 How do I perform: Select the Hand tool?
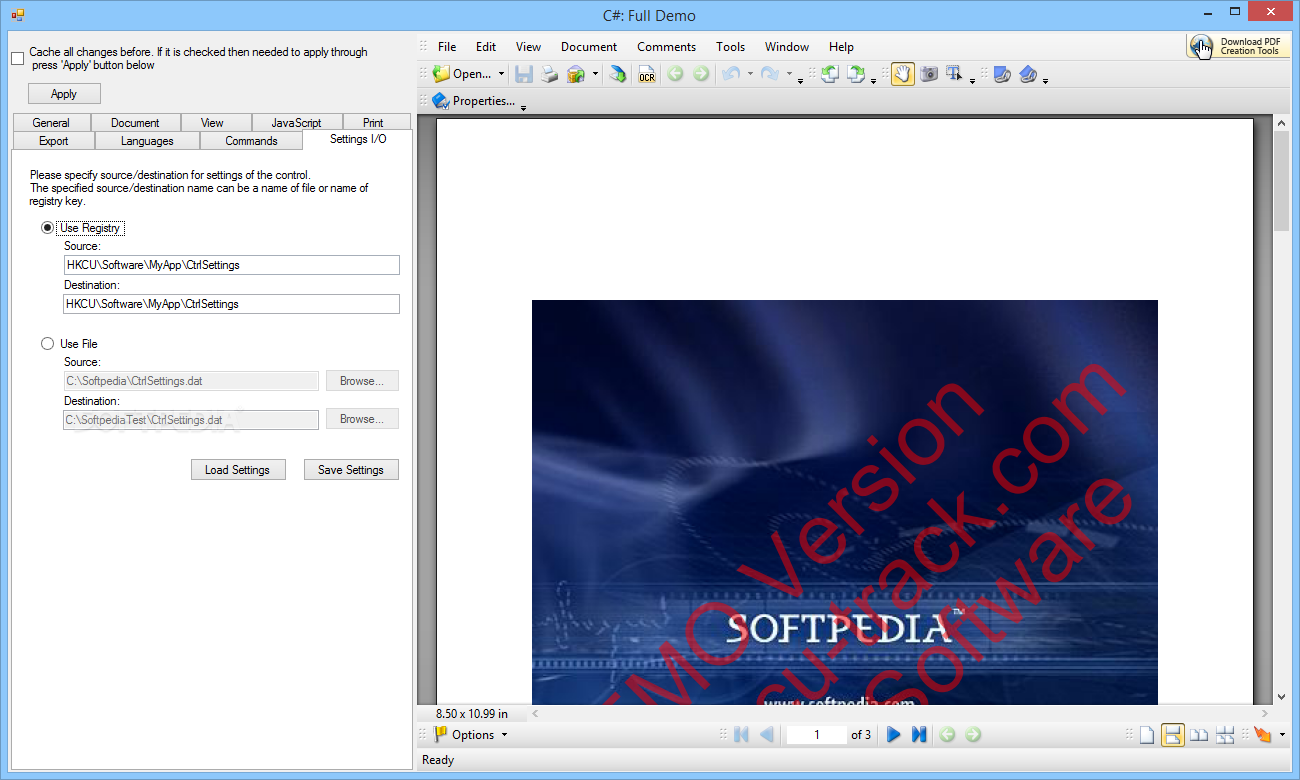coord(903,74)
